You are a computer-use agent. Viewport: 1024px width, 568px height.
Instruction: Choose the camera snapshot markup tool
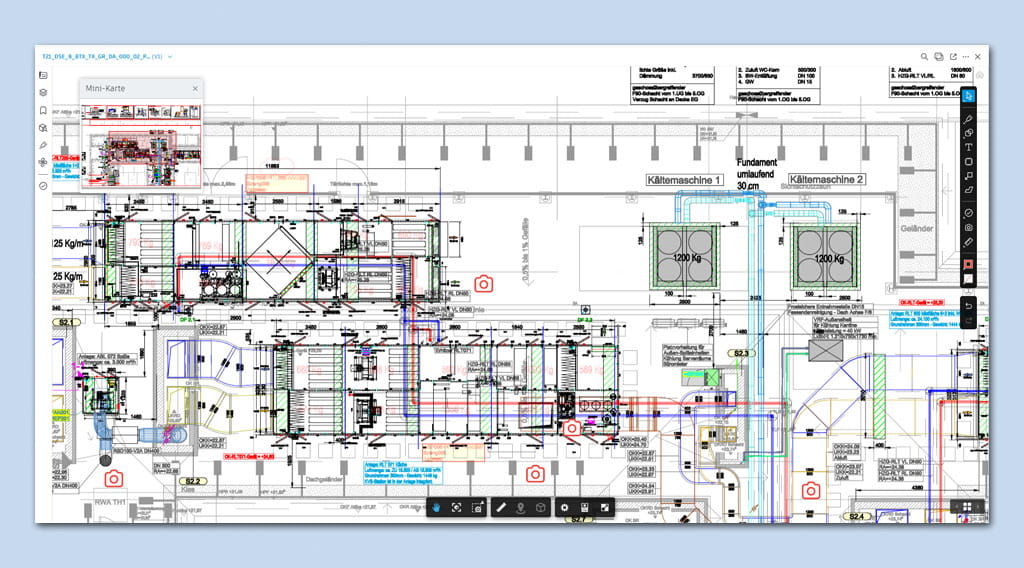click(x=968, y=227)
